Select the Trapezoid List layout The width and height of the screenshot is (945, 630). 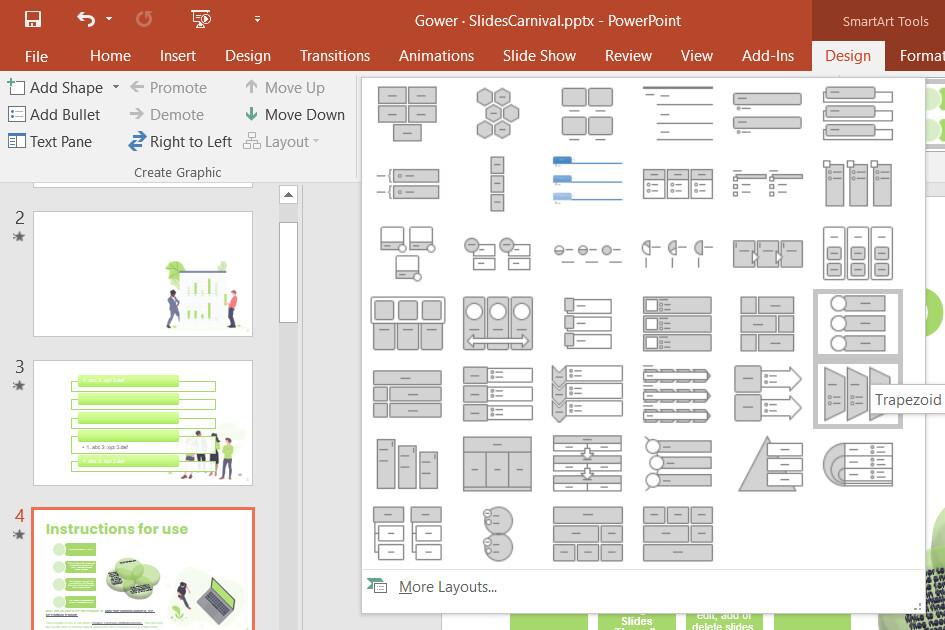(857, 393)
